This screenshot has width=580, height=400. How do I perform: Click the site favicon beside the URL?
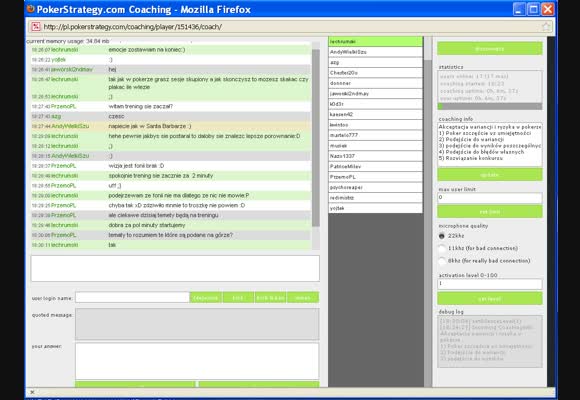coord(36,27)
